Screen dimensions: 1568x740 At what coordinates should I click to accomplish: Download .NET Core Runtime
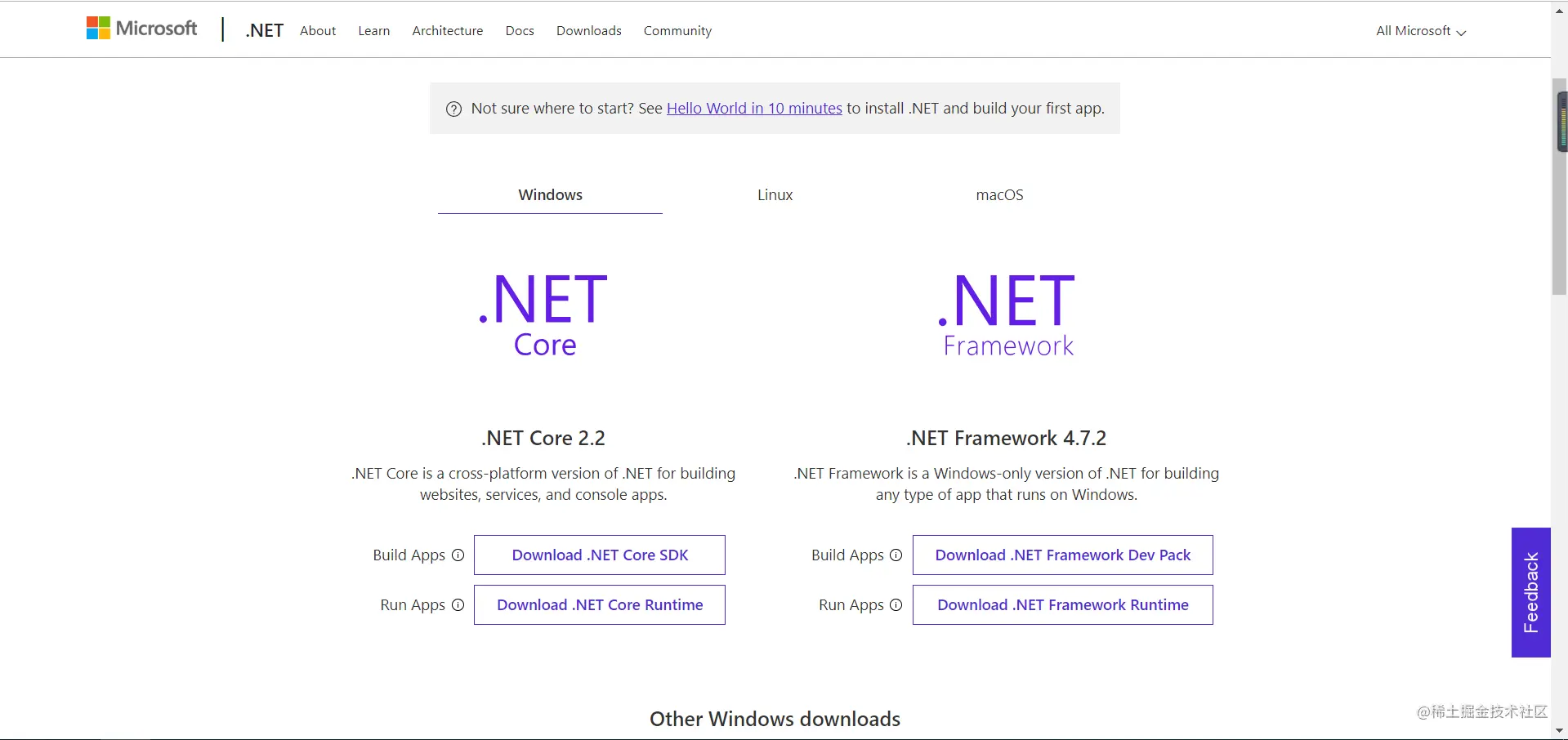(600, 605)
